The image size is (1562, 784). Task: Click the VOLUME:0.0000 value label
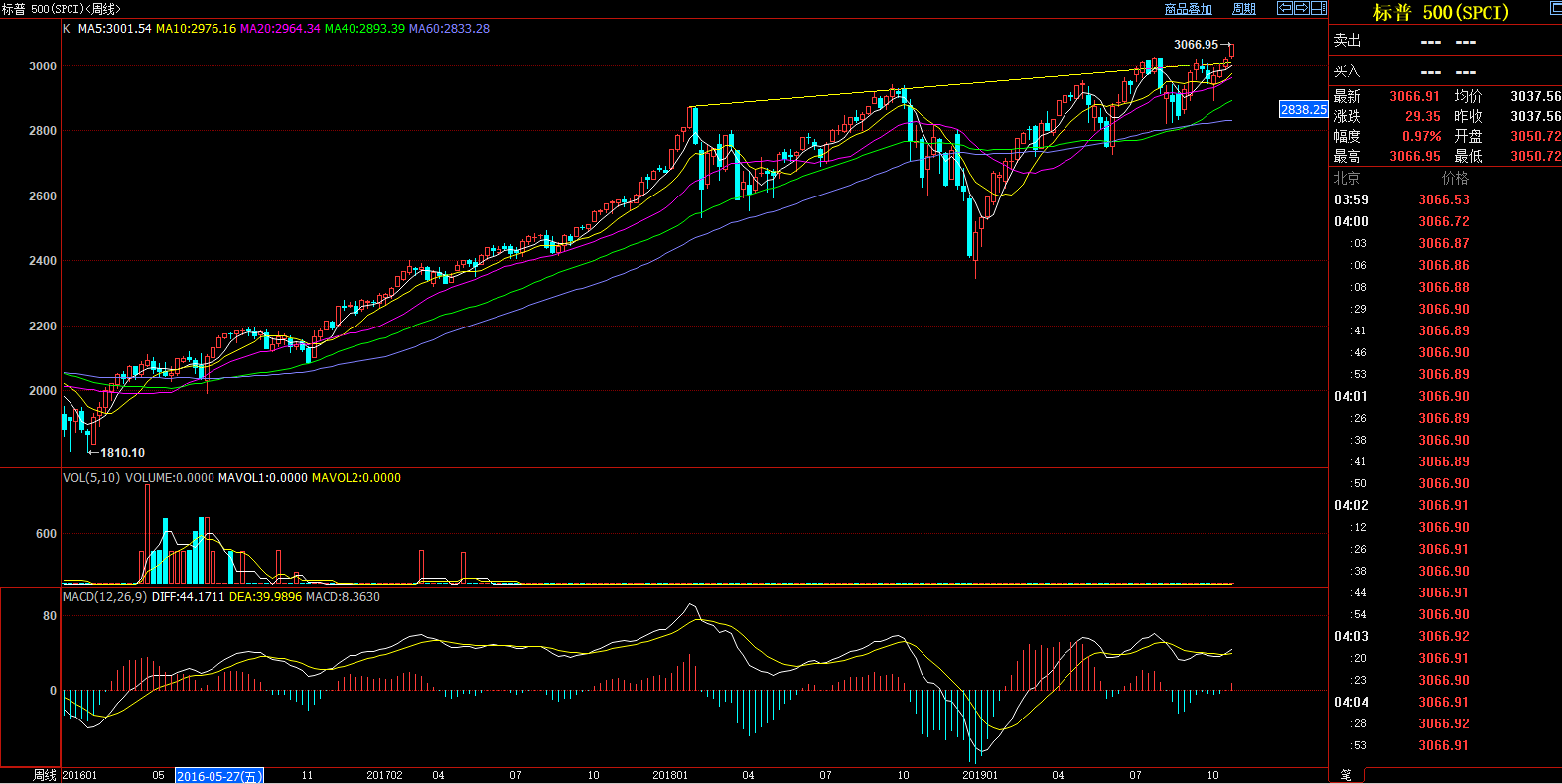click(x=169, y=478)
